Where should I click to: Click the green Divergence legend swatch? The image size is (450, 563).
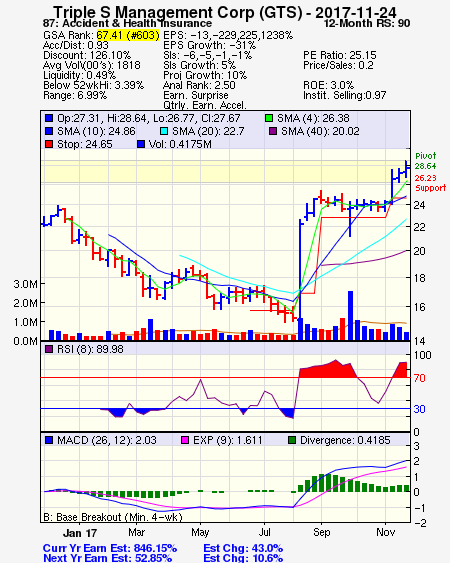tap(292, 440)
